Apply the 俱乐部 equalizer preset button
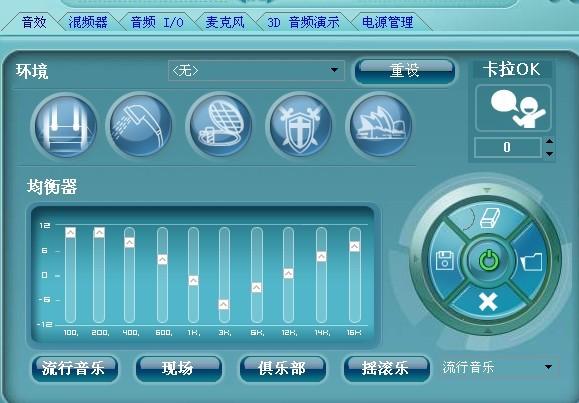Screen dimensions: 579x403 [x=282, y=368]
